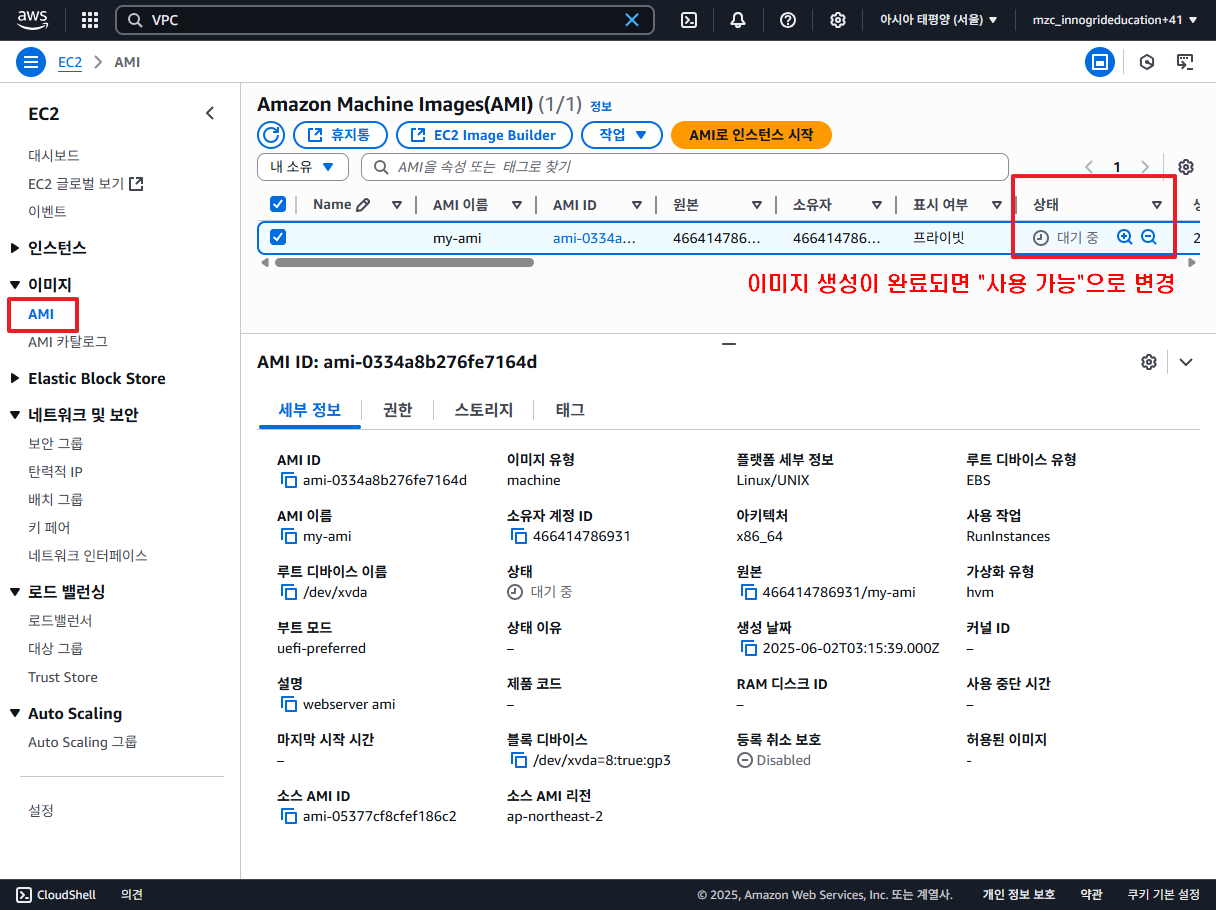Copy the AMI name my-ami
The width and height of the screenshot is (1216, 910).
click(289, 536)
